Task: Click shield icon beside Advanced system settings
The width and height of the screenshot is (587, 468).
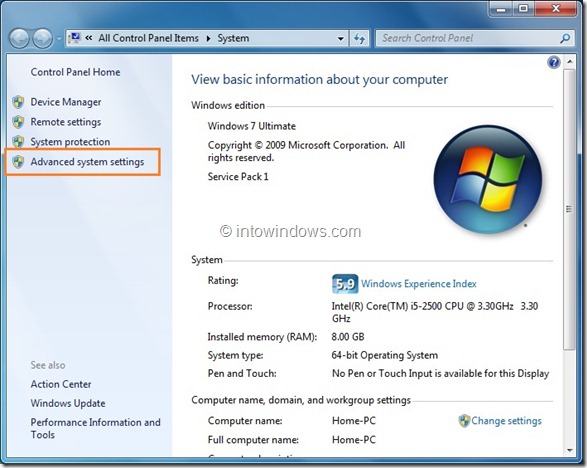Action: click(18, 161)
